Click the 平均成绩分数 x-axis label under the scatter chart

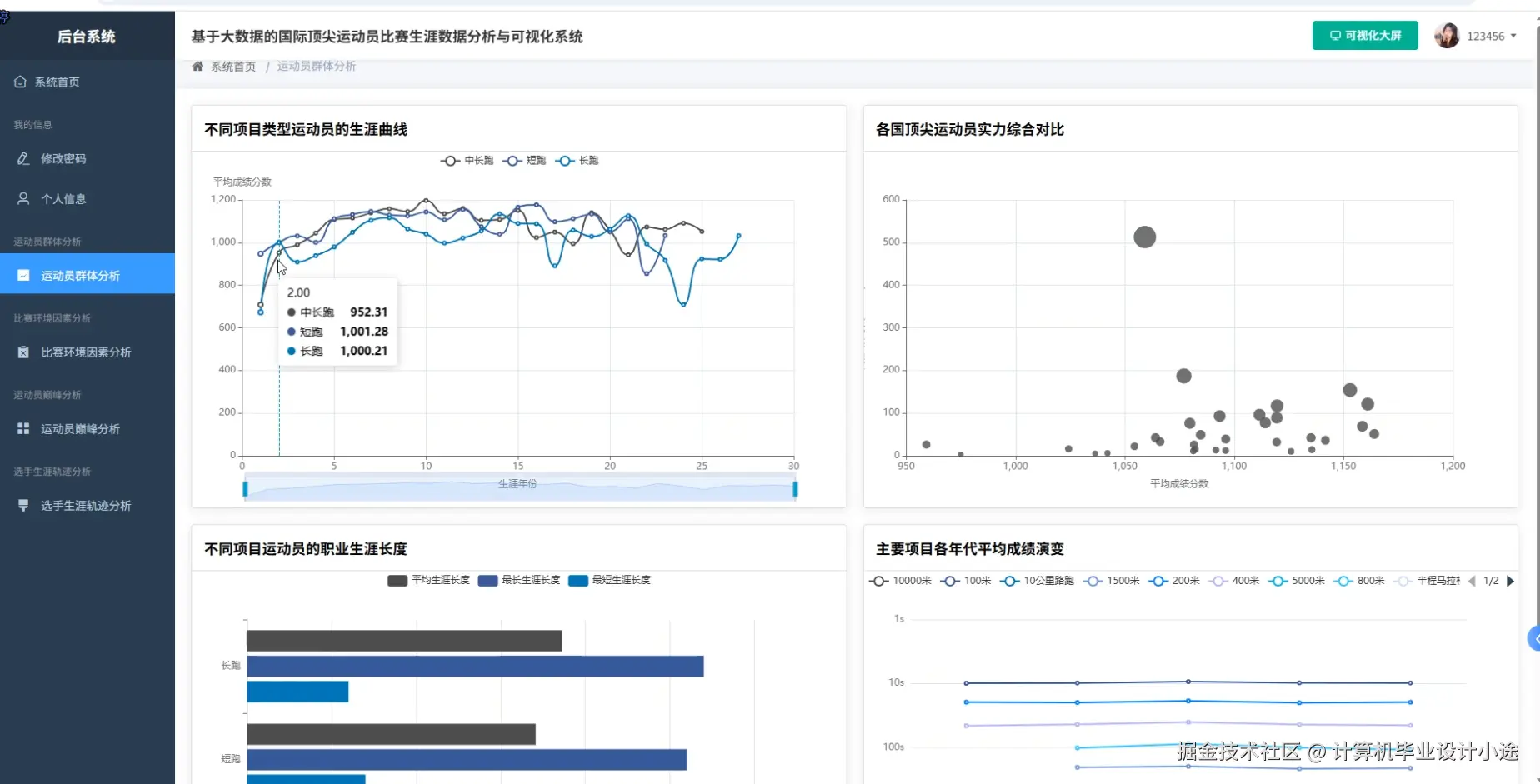click(1179, 483)
